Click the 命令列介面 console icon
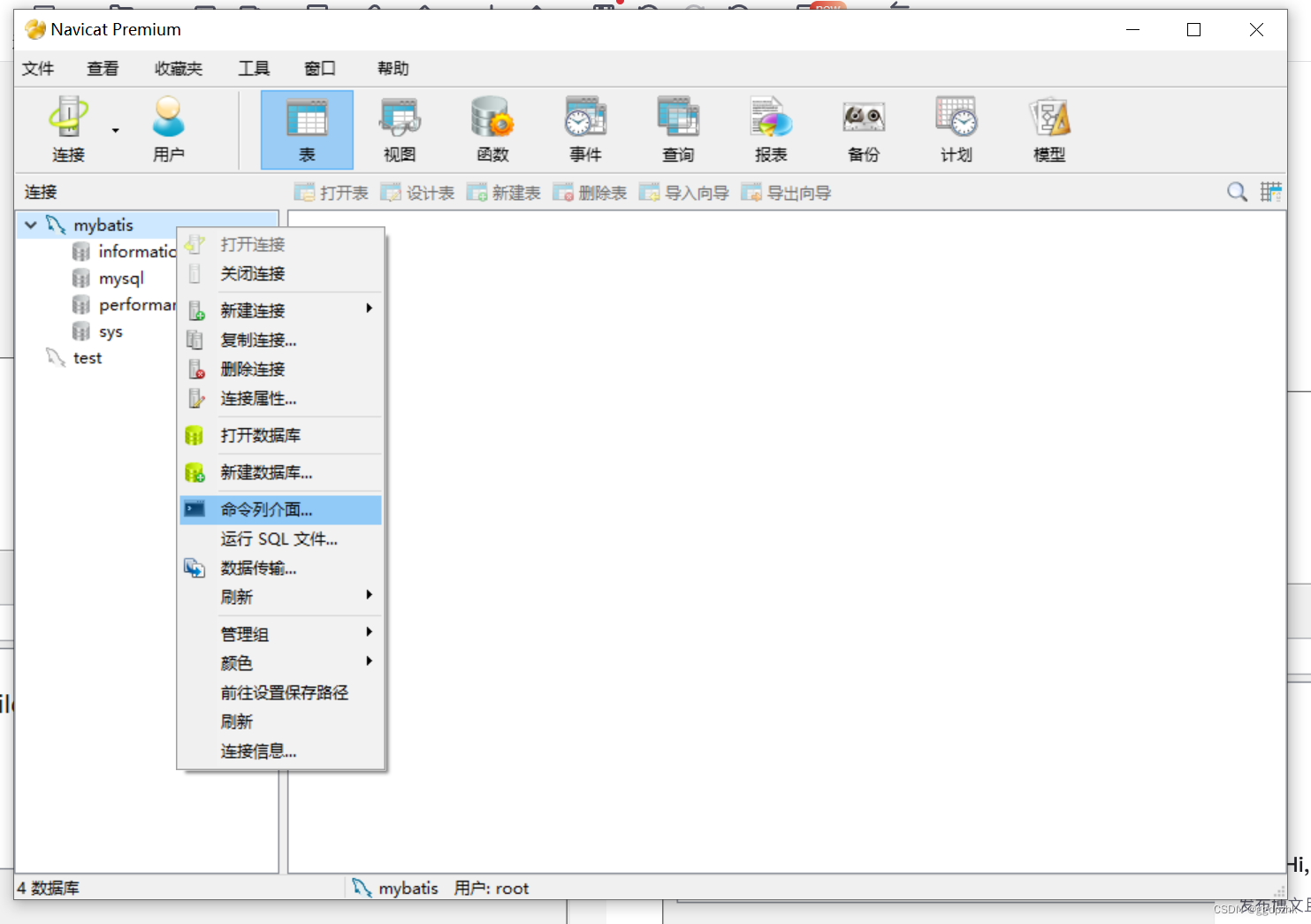The height and width of the screenshot is (924, 1311). [x=194, y=508]
